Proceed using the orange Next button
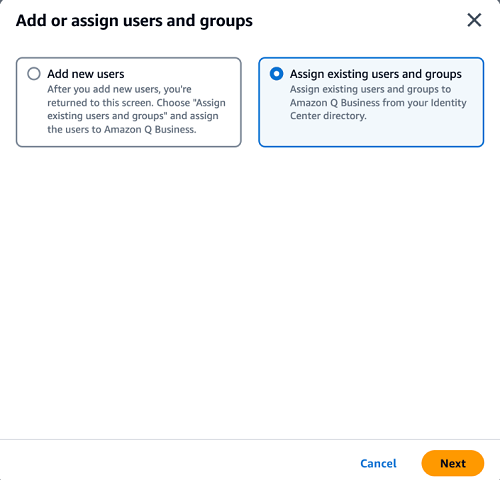The height and width of the screenshot is (480, 500). (453, 463)
